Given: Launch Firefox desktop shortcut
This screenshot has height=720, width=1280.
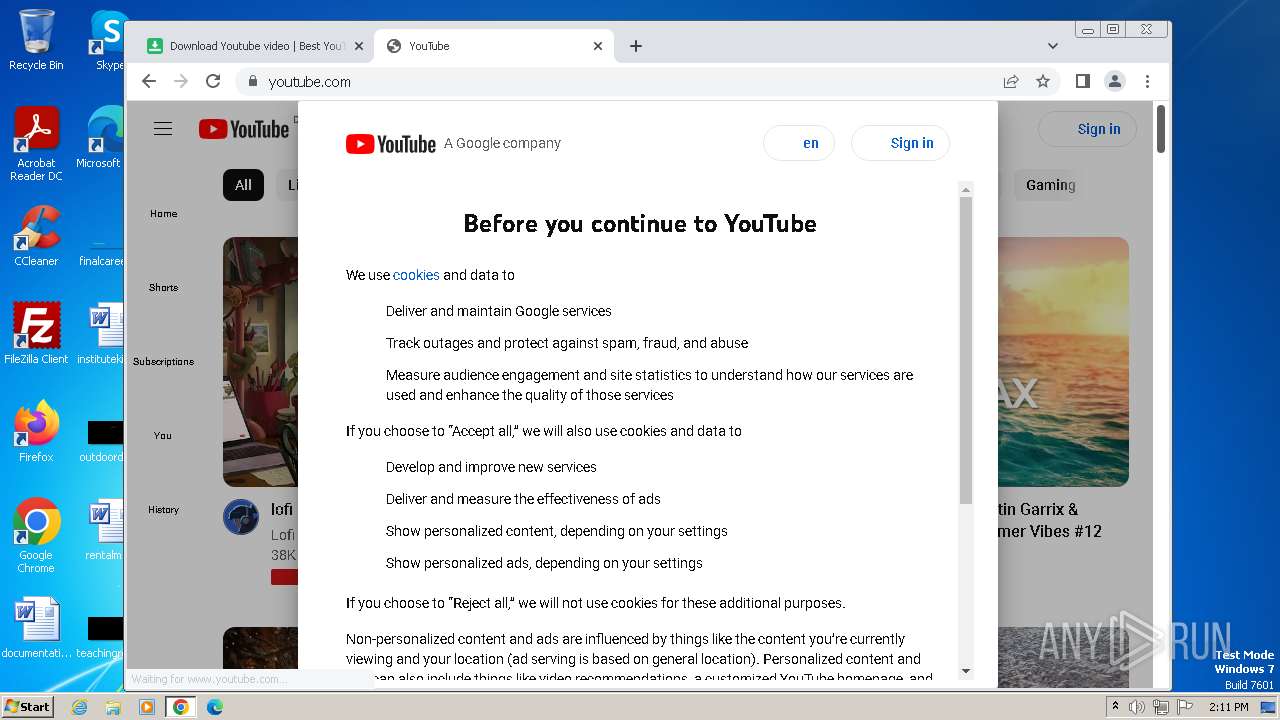Looking at the screenshot, I should tap(36, 432).
